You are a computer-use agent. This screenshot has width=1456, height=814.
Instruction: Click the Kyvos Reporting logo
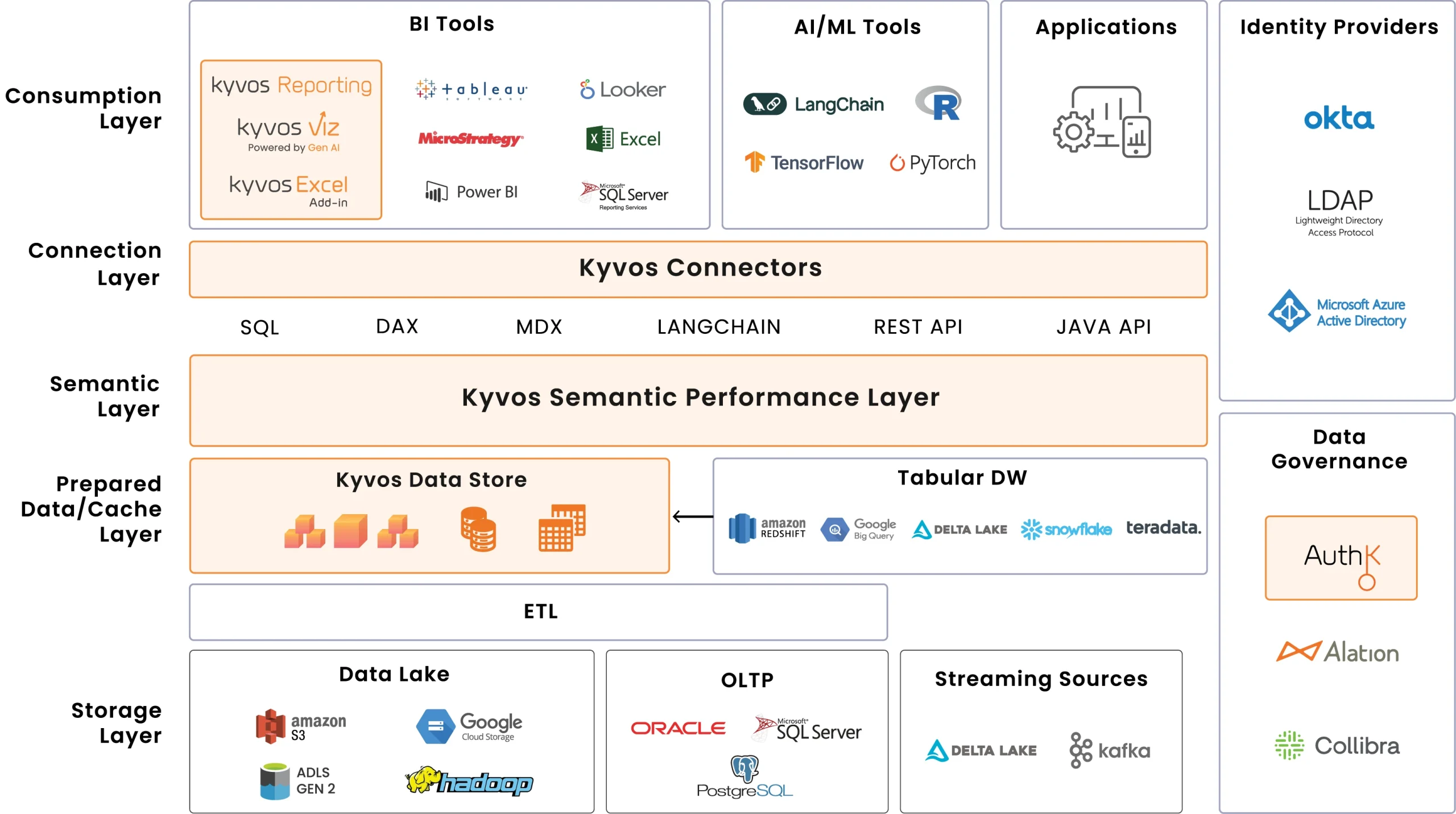click(x=291, y=85)
